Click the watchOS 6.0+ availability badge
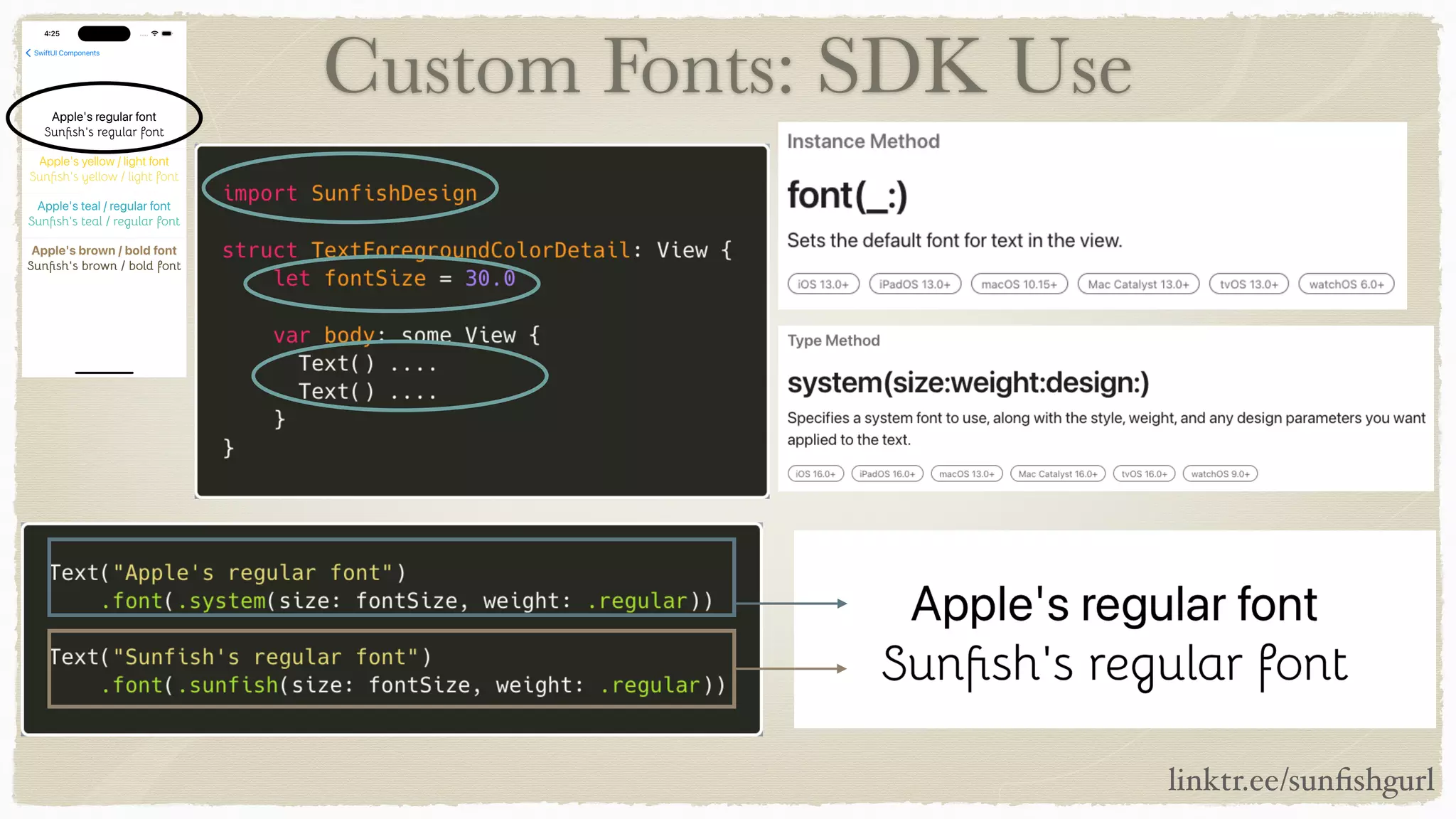This screenshot has width=1456, height=819. (1347, 284)
